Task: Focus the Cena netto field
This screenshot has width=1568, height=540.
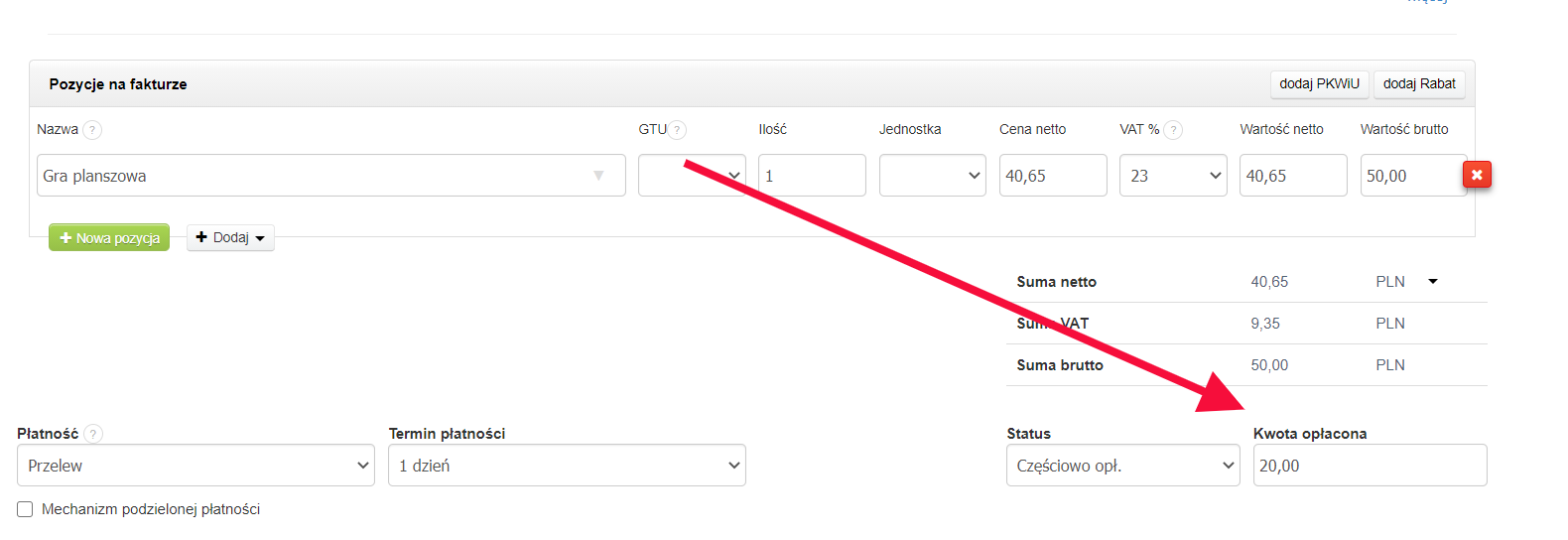Action: tap(1052, 176)
